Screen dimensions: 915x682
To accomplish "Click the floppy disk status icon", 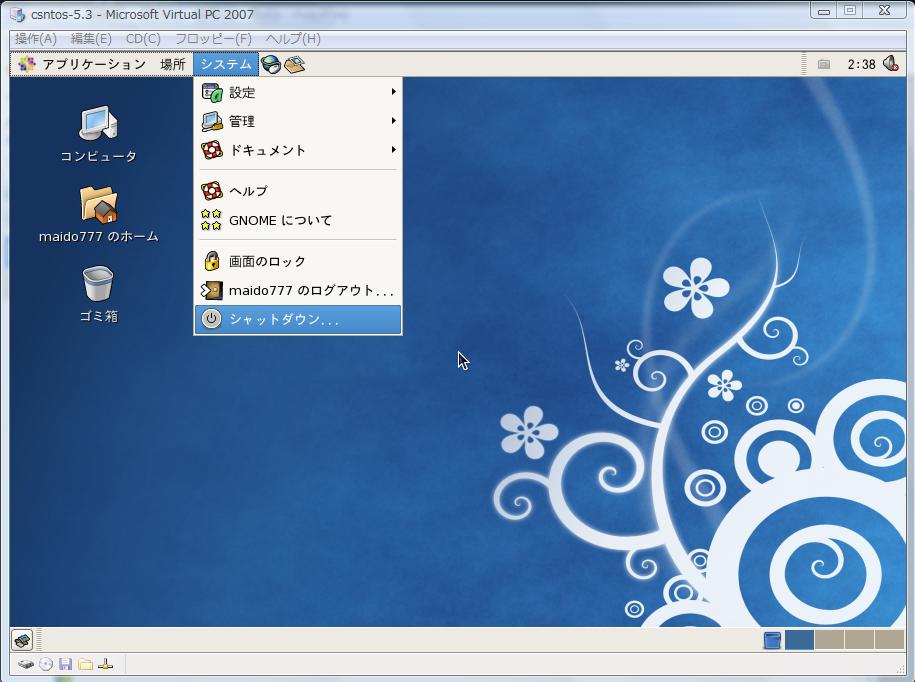I will point(66,664).
